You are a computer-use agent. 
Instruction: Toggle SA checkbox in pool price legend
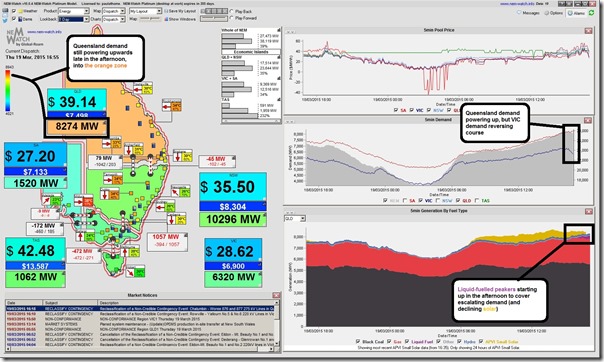click(396, 110)
